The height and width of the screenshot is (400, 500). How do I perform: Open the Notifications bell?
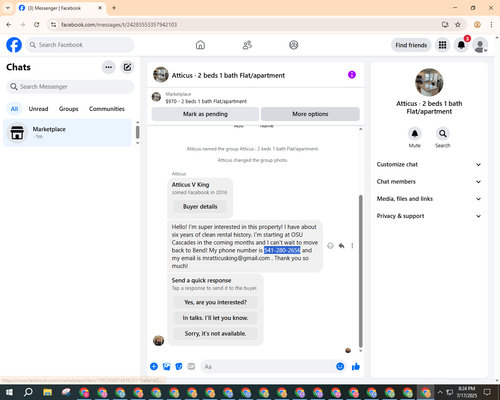point(461,45)
